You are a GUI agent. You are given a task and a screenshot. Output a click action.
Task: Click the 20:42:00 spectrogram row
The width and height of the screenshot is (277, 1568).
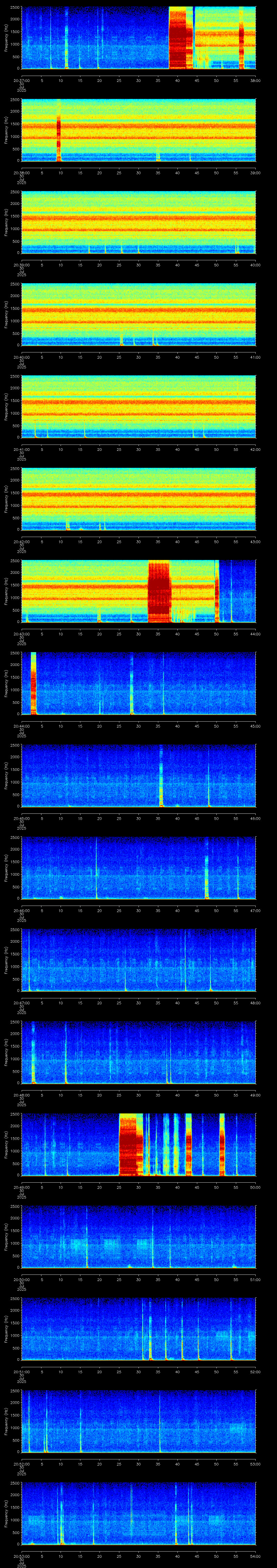[x=138, y=499]
